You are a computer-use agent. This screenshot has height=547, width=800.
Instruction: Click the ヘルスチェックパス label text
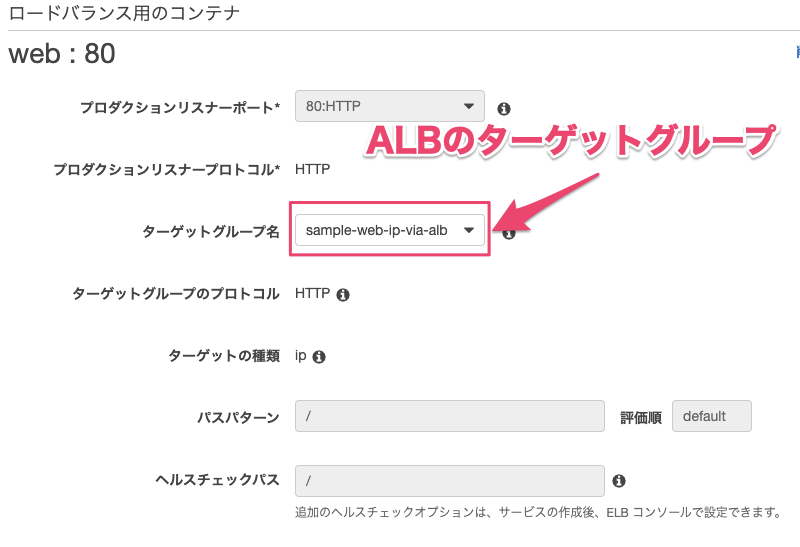(223, 480)
